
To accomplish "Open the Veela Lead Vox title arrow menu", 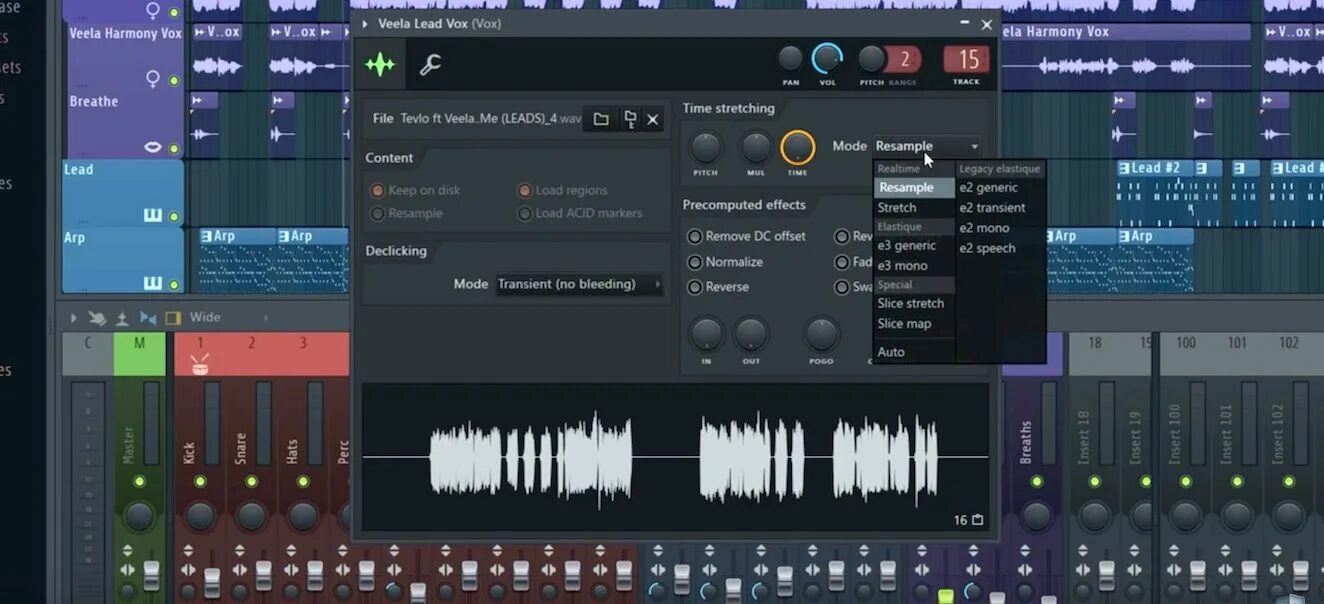I will 365,23.
